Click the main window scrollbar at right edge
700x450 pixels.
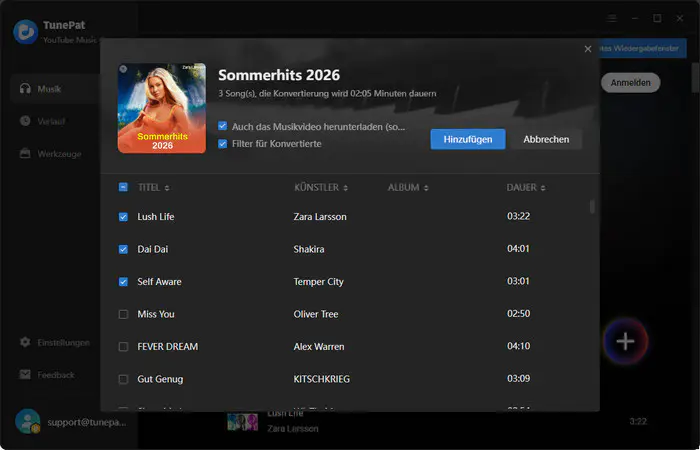(x=695, y=77)
